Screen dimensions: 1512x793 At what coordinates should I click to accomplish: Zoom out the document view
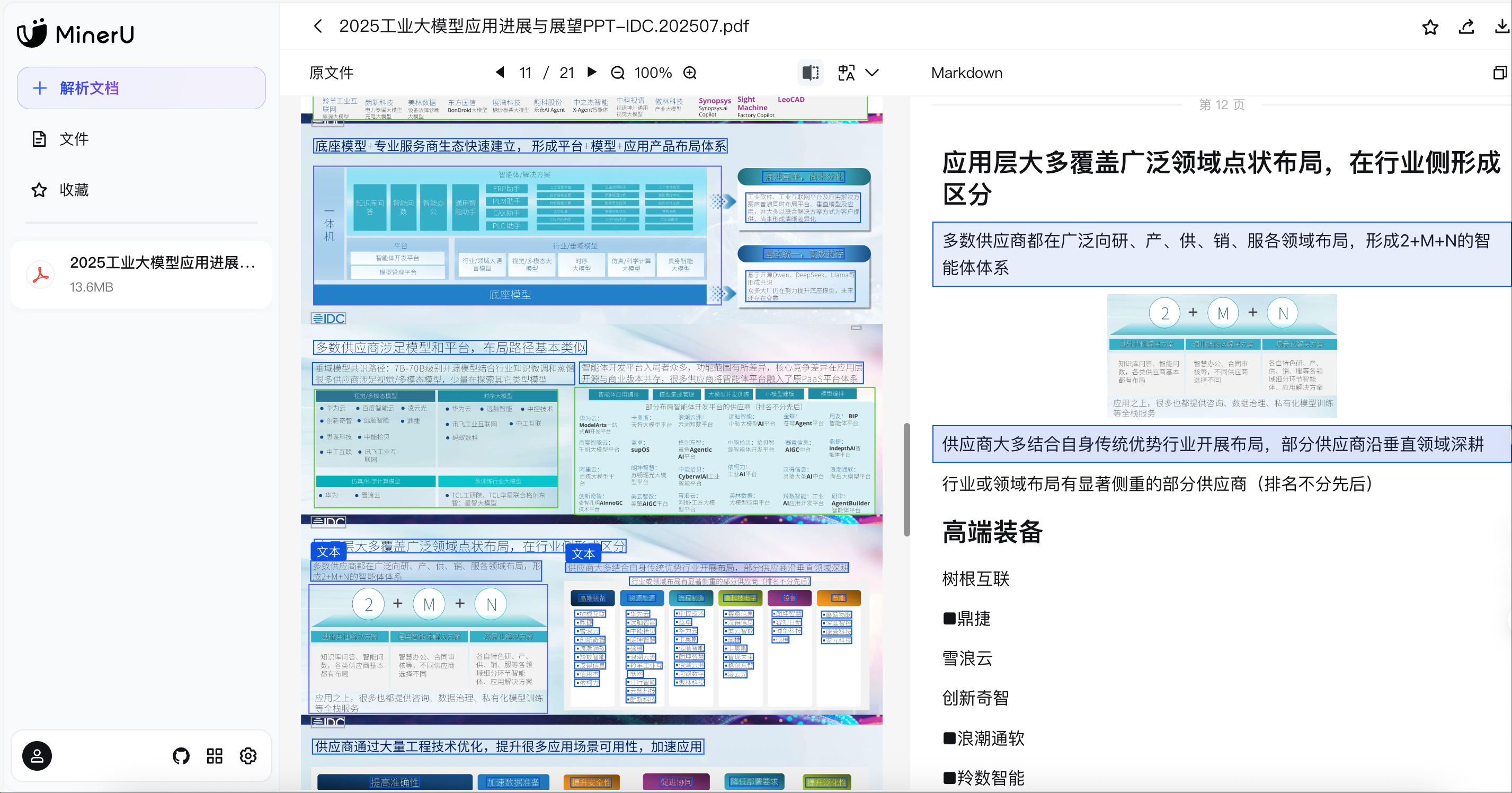coord(618,73)
